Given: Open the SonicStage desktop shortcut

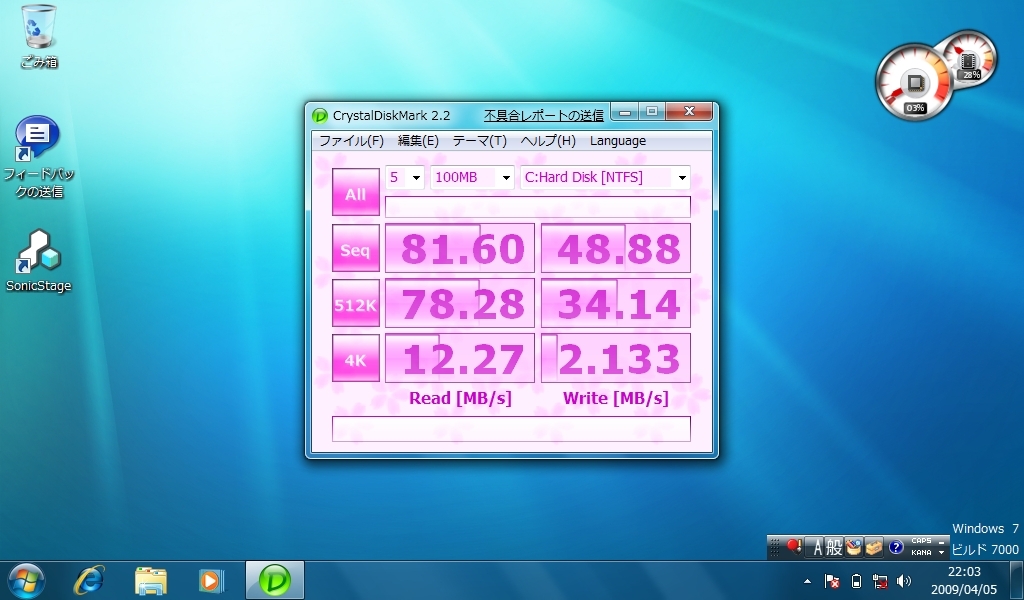Looking at the screenshot, I should (x=38, y=260).
